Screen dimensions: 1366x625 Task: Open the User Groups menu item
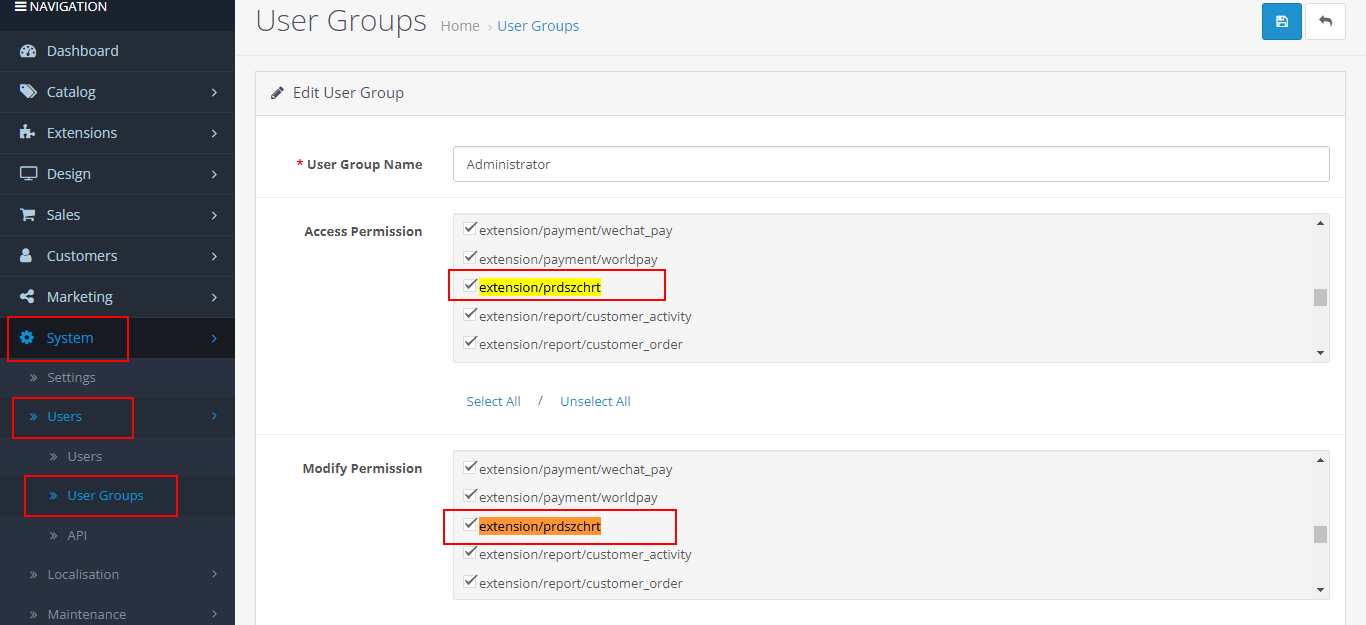105,495
